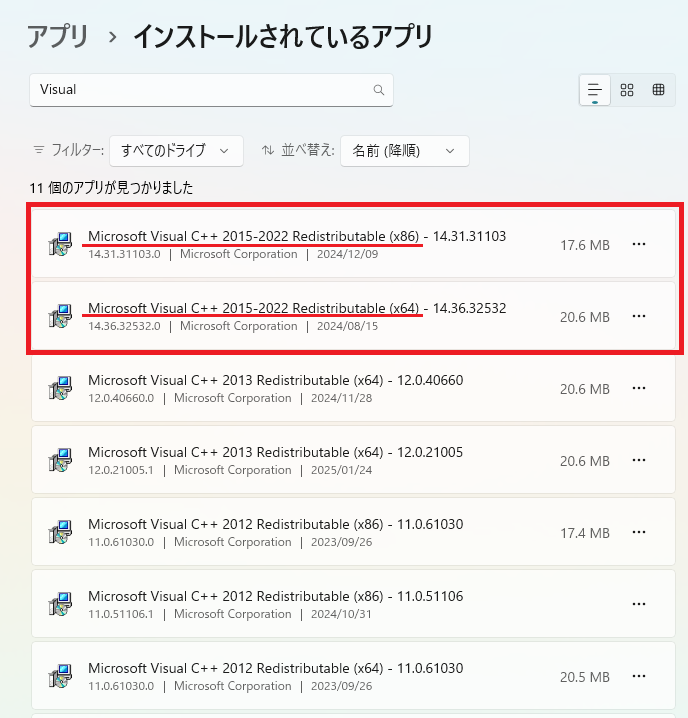The image size is (688, 718).
Task: Click version number 14.31.31103.0
Action: (x=124, y=254)
